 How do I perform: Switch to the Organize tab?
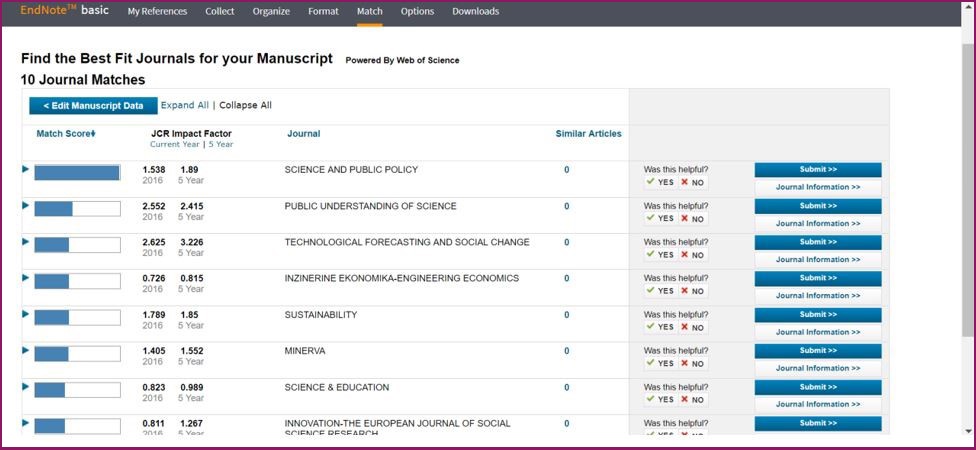[270, 12]
